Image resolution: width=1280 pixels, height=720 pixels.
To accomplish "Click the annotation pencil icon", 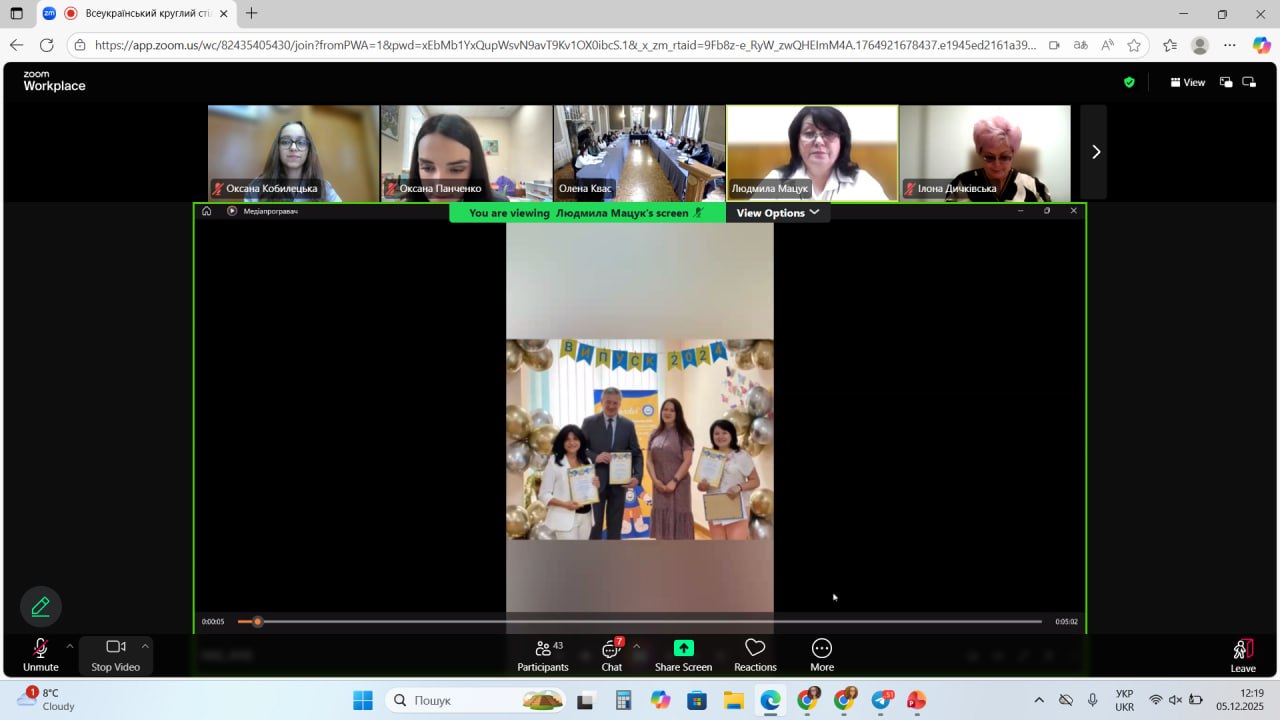I will pos(41,606).
